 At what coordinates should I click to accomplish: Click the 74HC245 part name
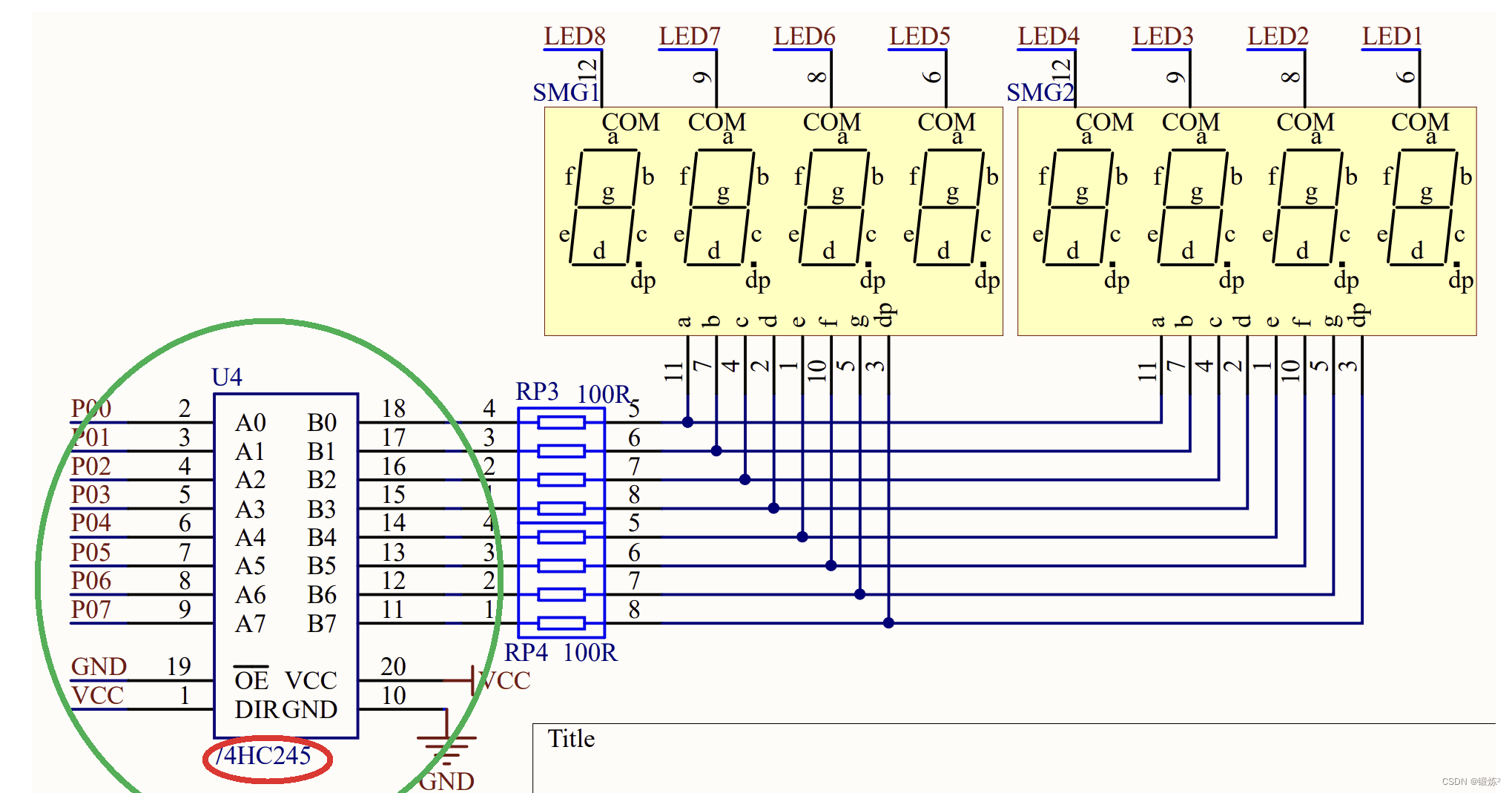tap(263, 755)
